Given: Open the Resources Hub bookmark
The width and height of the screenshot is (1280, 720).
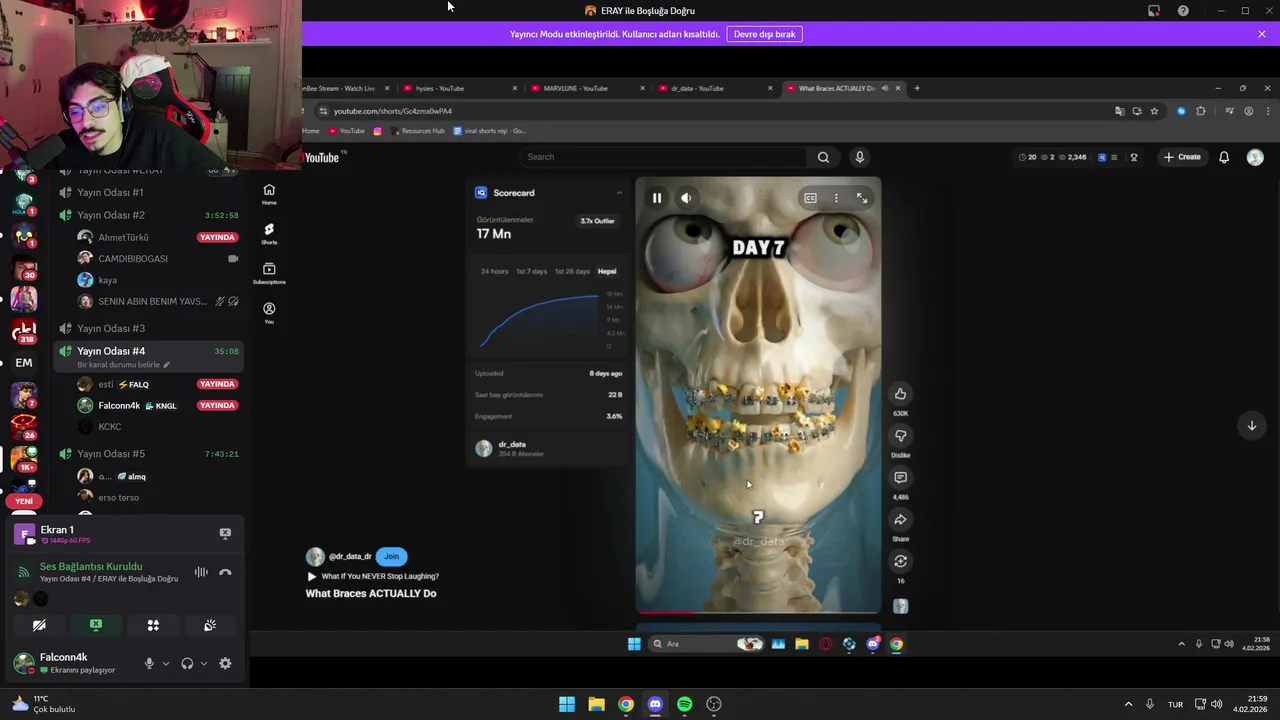Looking at the screenshot, I should point(419,131).
